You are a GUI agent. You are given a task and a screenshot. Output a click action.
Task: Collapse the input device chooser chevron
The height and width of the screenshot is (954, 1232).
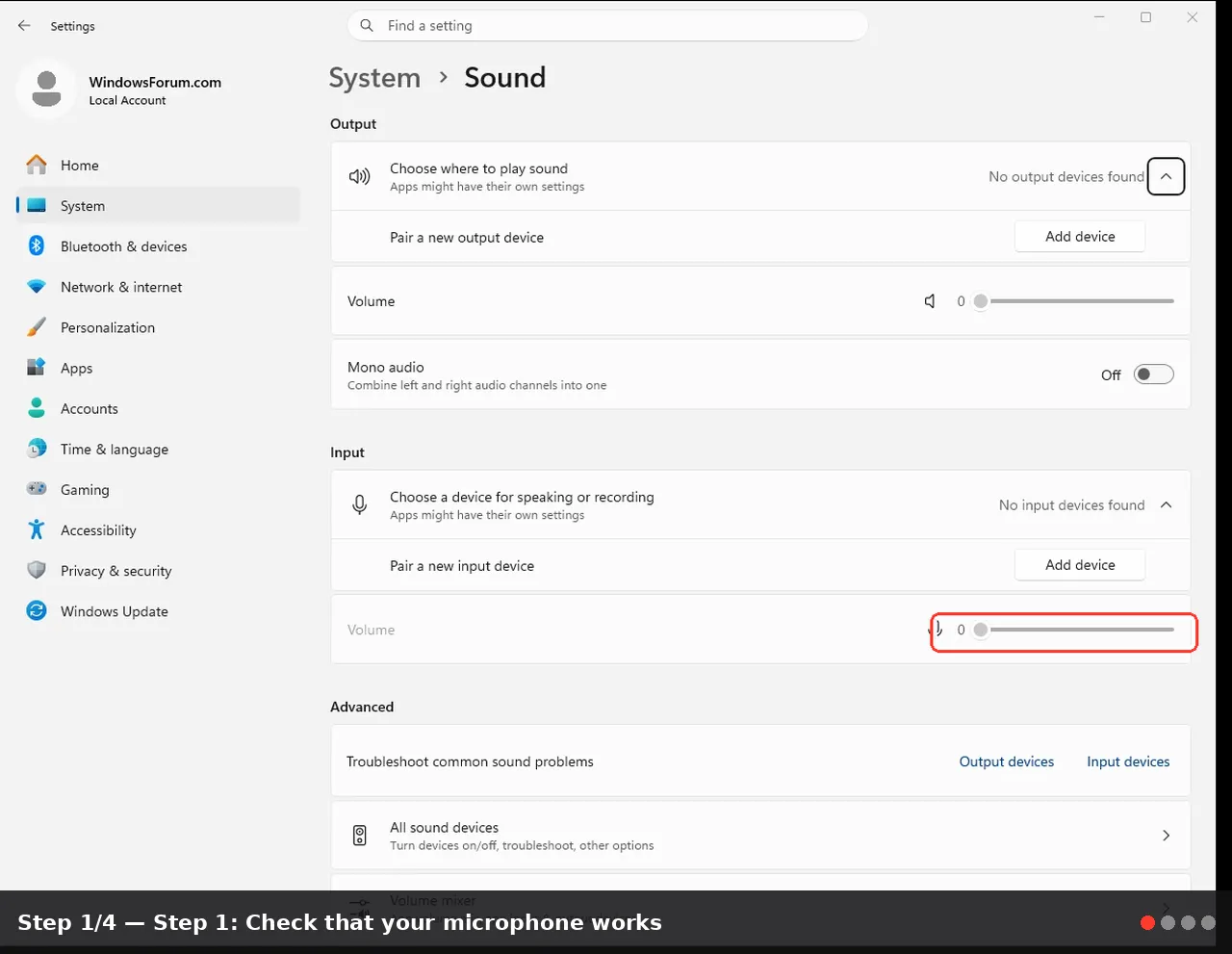click(x=1166, y=505)
